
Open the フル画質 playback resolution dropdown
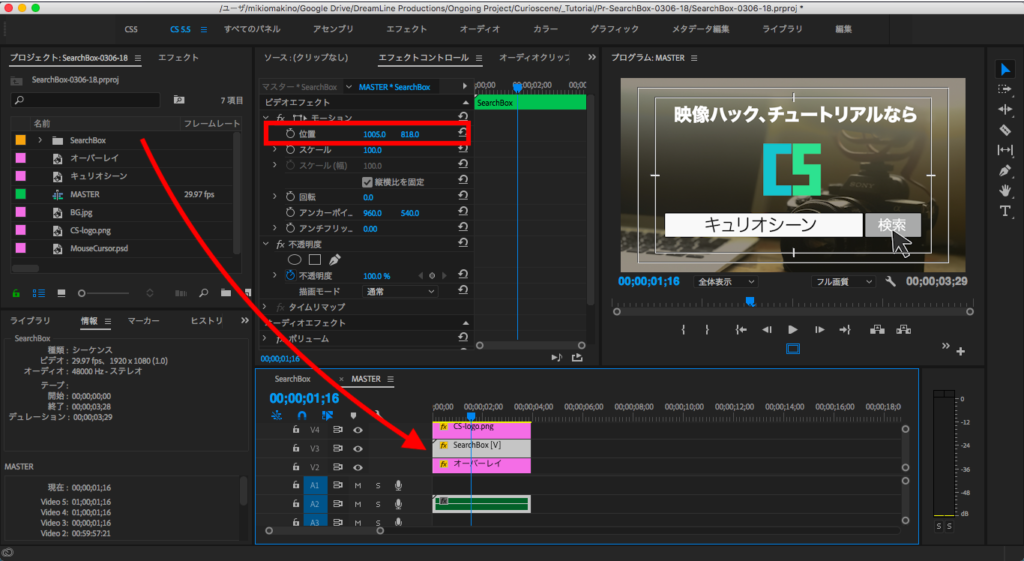[x=843, y=282]
